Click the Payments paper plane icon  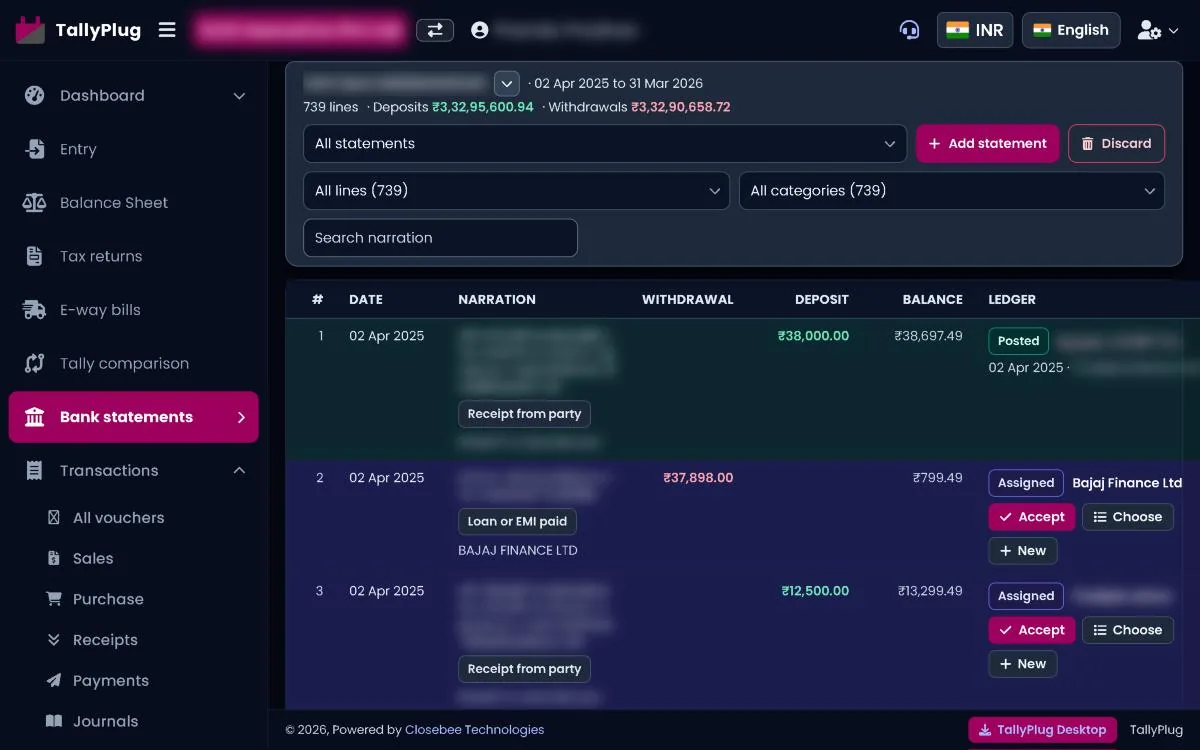point(54,681)
